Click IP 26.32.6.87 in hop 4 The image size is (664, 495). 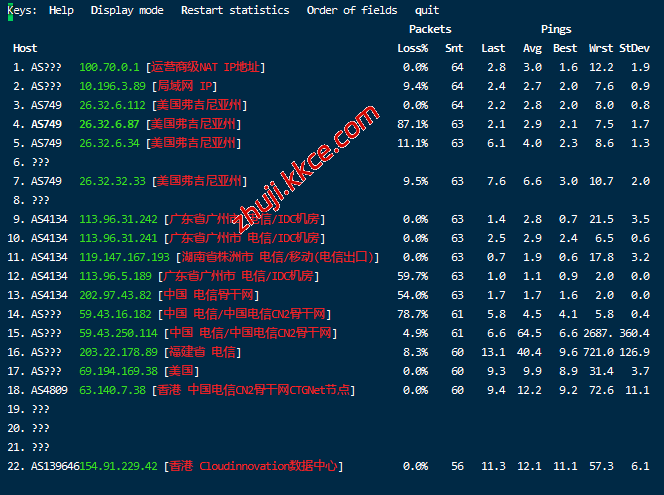coord(110,124)
